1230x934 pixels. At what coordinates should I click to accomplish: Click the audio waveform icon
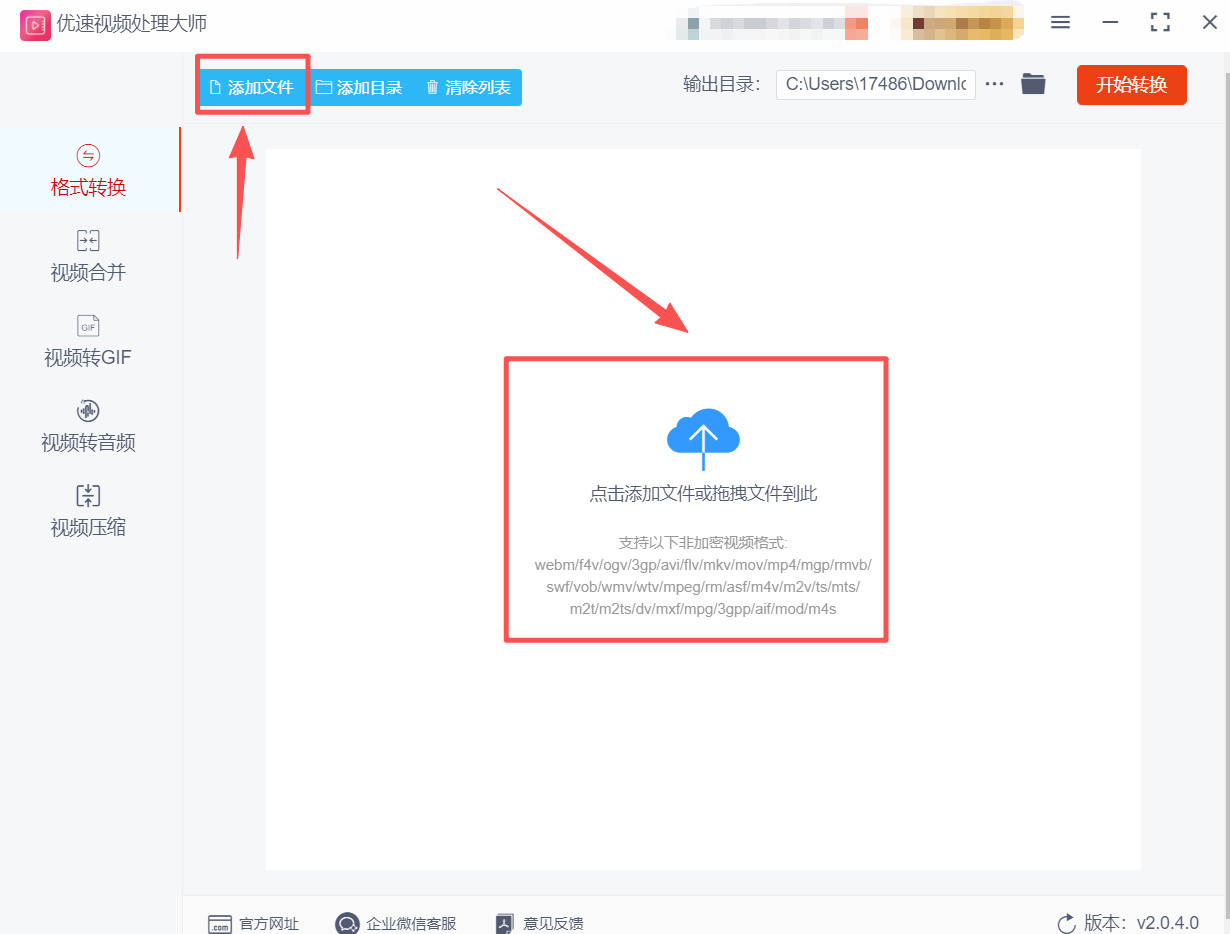(x=88, y=411)
